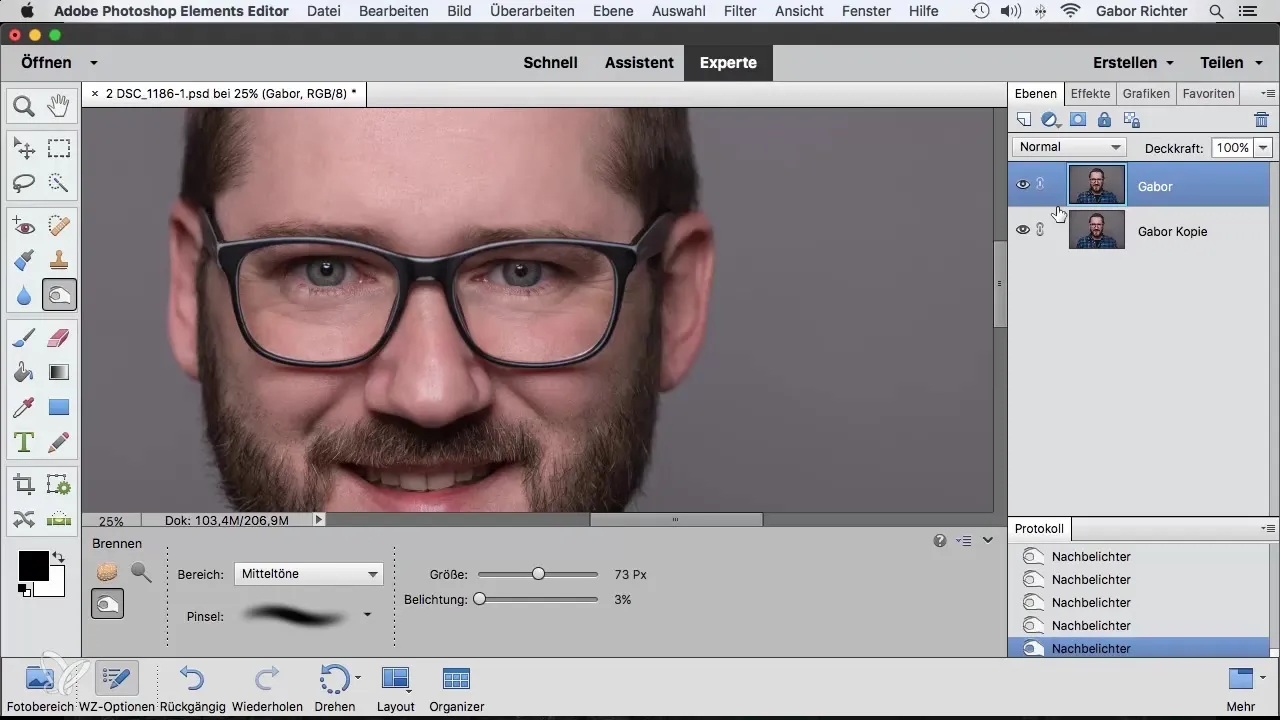Image resolution: width=1280 pixels, height=720 pixels.
Task: Select the Zoom tool
Action: point(24,105)
